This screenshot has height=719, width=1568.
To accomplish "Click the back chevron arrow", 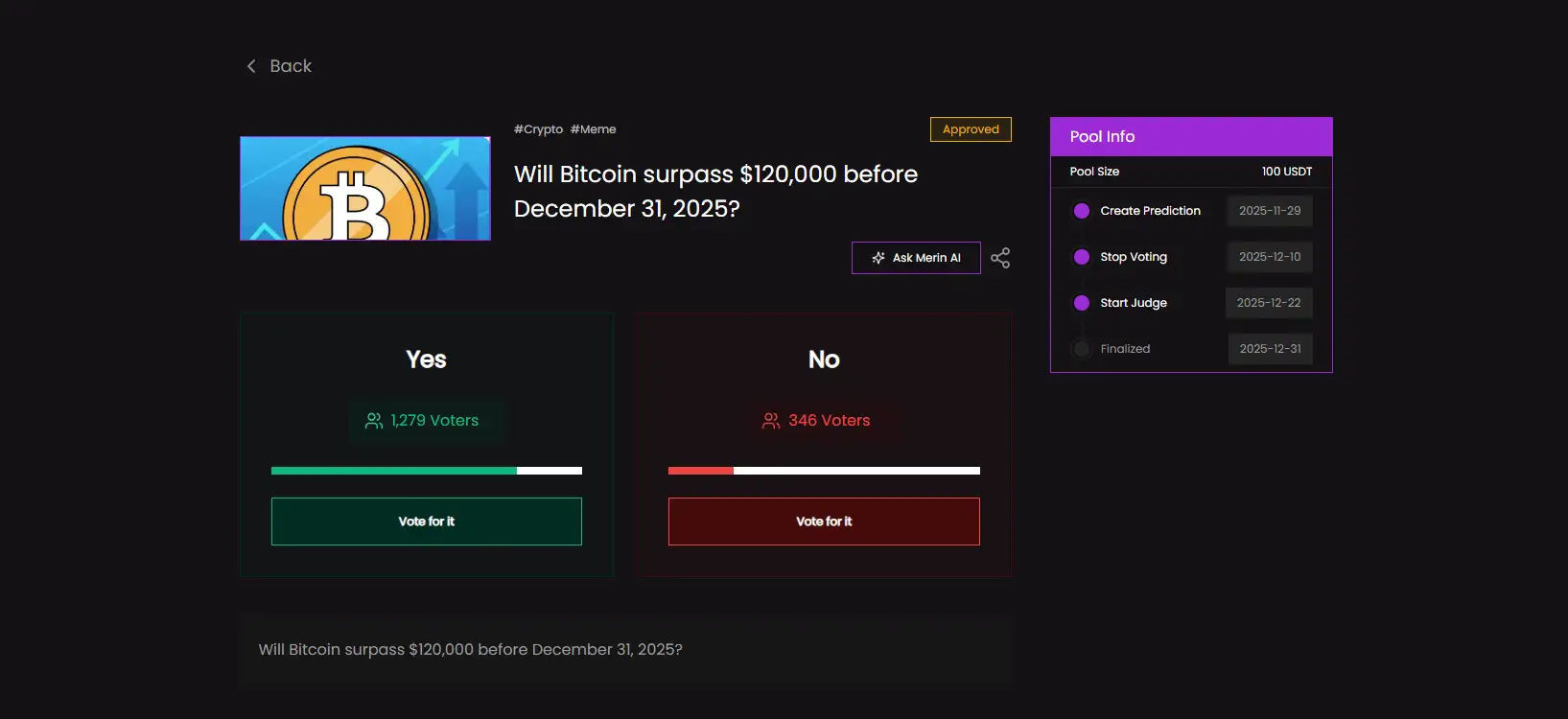I will coord(251,66).
